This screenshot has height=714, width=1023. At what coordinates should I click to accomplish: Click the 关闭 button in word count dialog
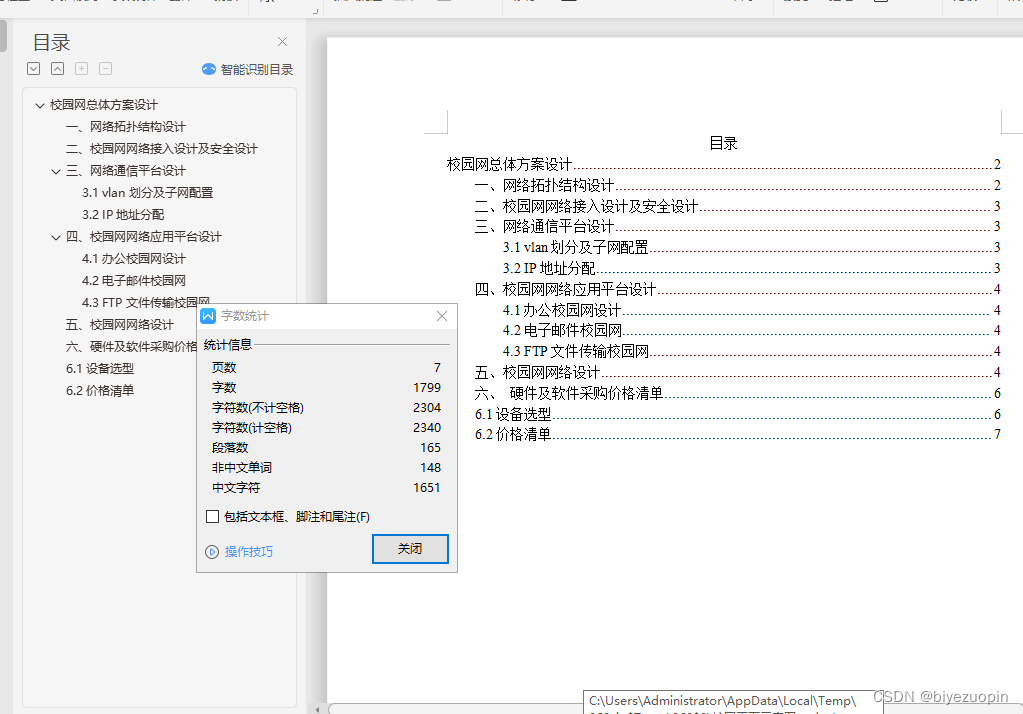pos(410,549)
